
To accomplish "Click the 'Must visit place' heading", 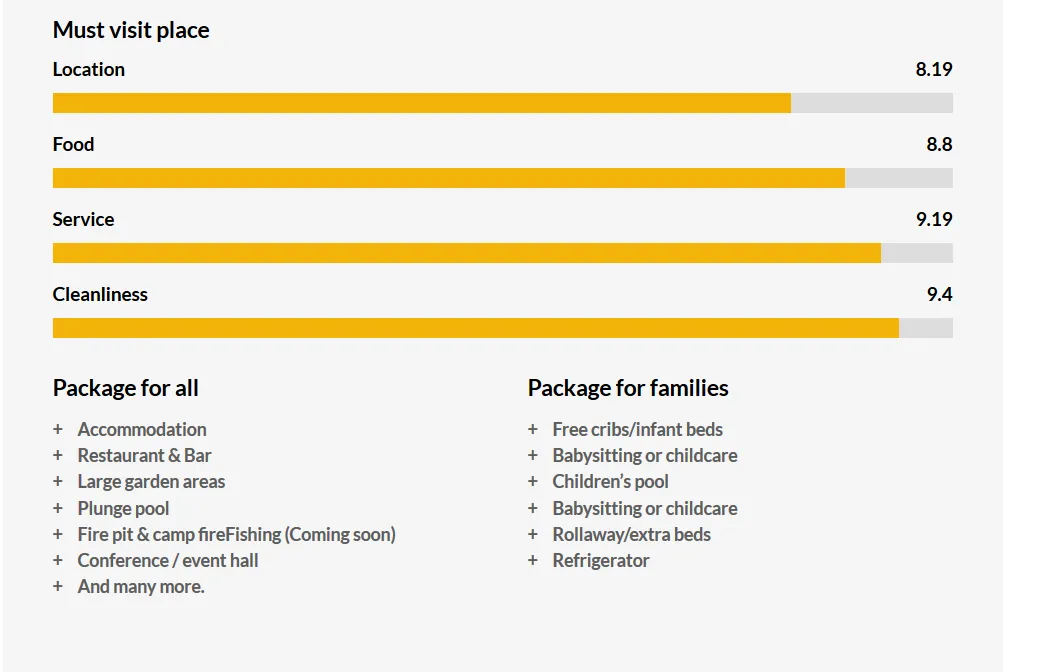I will coord(131,30).
